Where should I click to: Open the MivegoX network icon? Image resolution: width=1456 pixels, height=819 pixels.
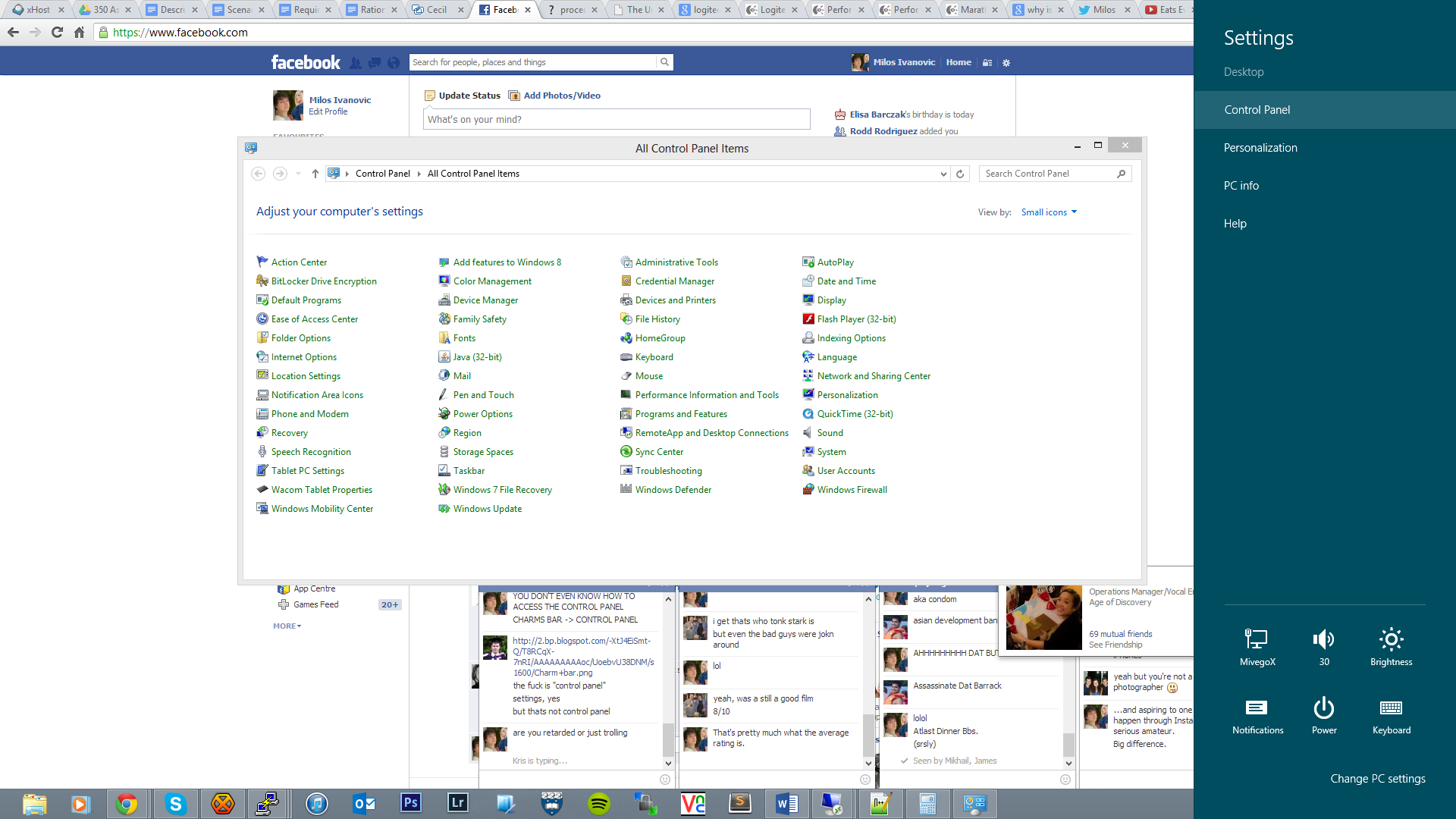[x=1257, y=641]
